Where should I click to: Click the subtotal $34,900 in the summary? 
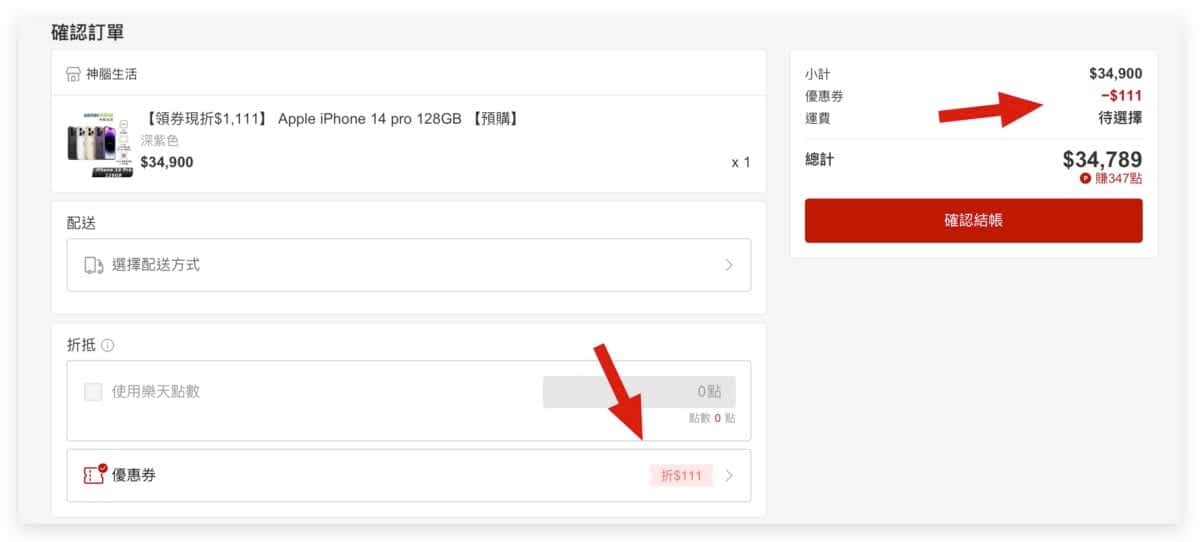1116,74
